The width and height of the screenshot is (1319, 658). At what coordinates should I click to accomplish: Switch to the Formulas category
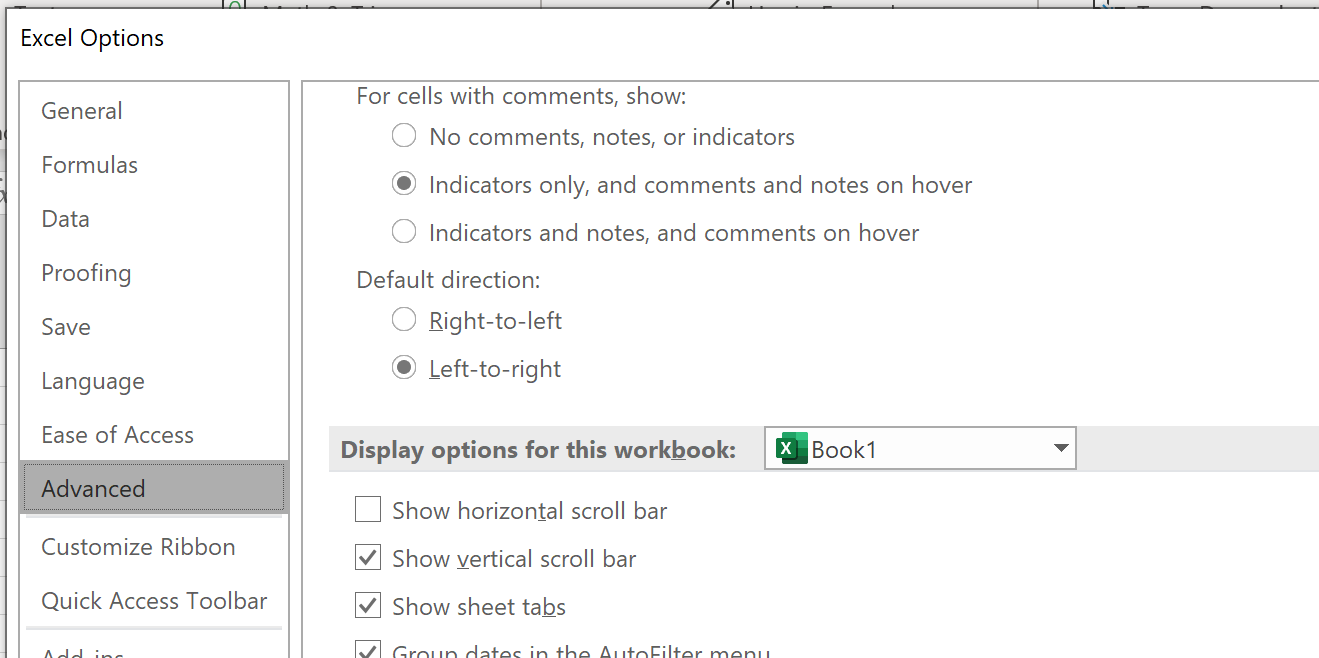pos(89,165)
